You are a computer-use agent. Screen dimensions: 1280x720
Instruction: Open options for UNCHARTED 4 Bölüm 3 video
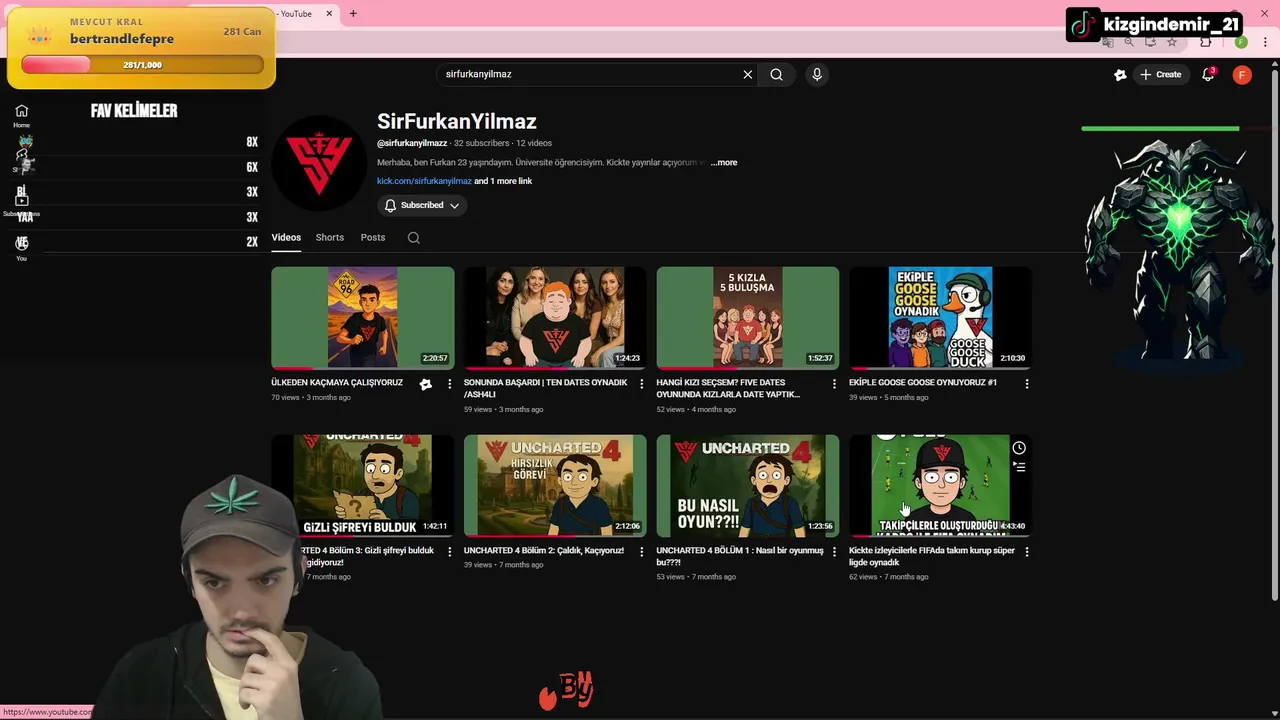[449, 552]
